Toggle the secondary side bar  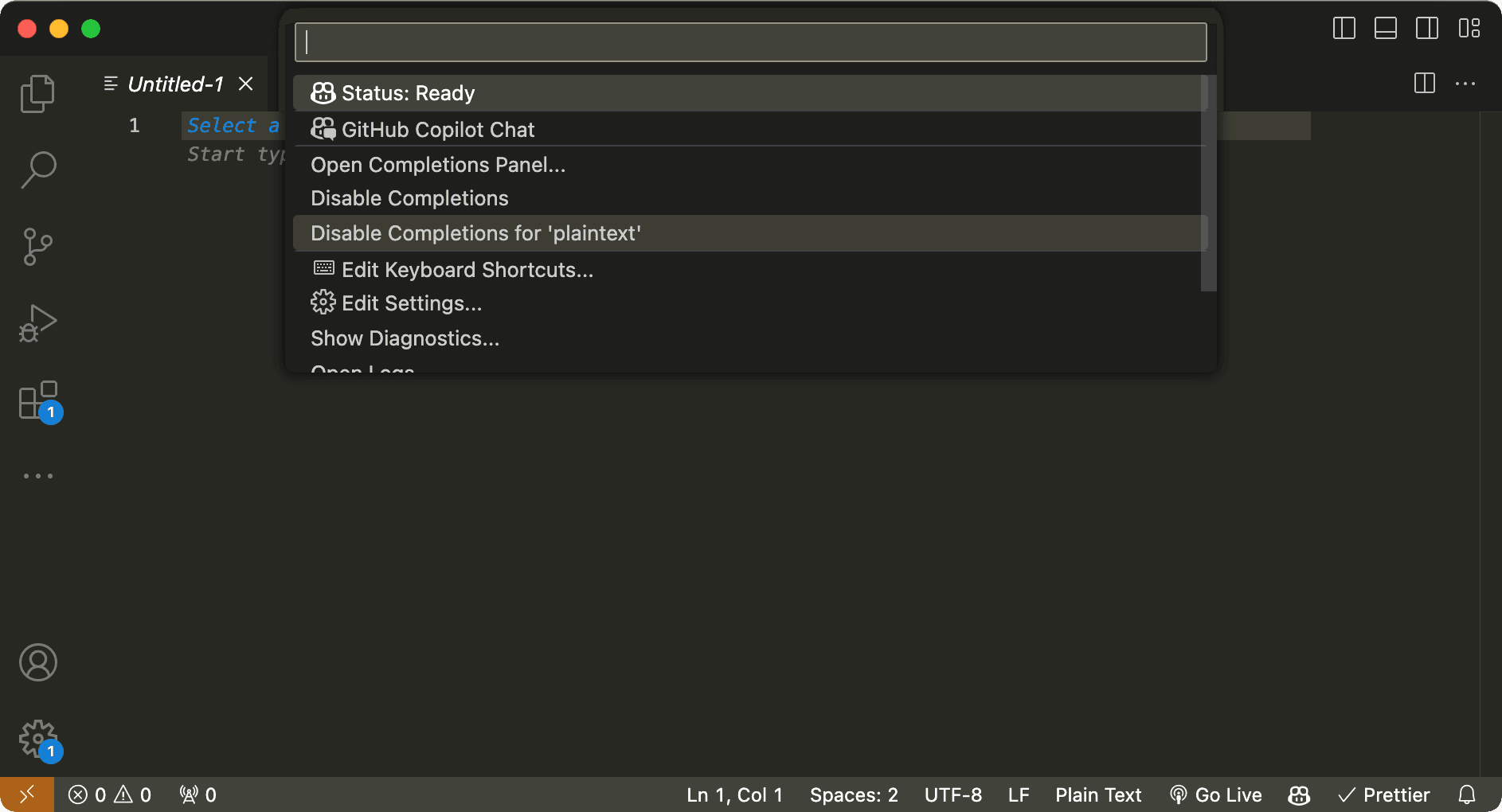coord(1426,28)
